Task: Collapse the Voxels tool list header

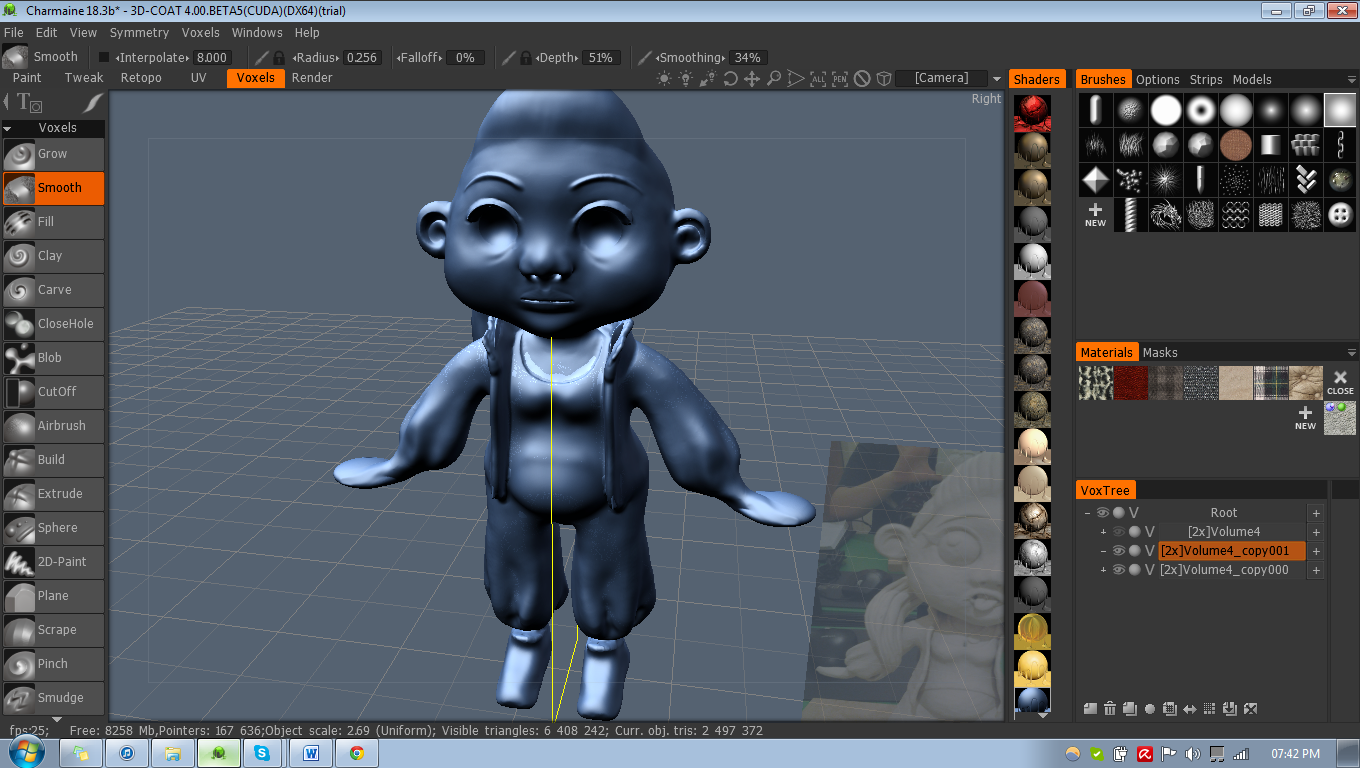Action: click(53, 128)
